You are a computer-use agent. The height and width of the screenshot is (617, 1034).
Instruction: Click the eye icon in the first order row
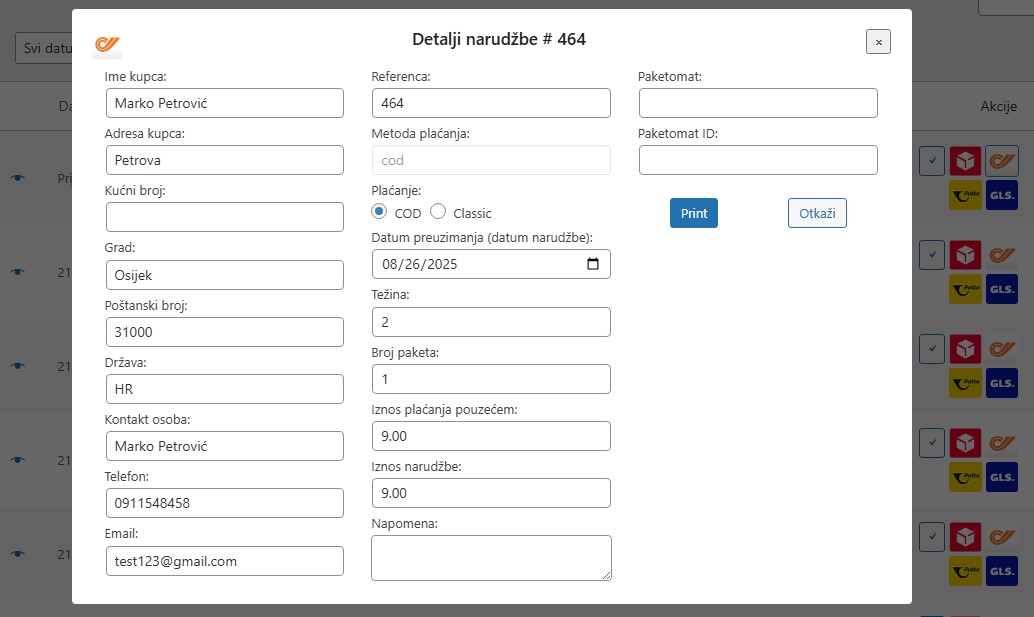point(17,178)
